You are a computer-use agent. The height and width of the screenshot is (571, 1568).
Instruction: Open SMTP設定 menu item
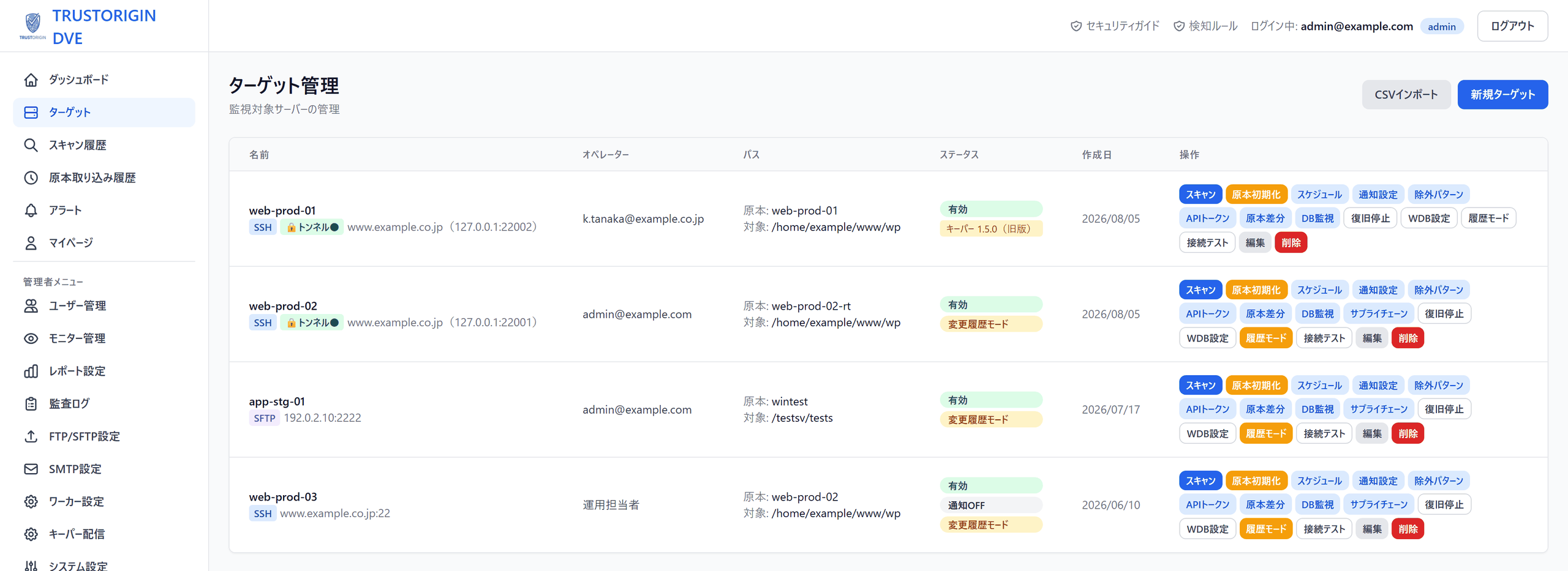(x=104, y=469)
